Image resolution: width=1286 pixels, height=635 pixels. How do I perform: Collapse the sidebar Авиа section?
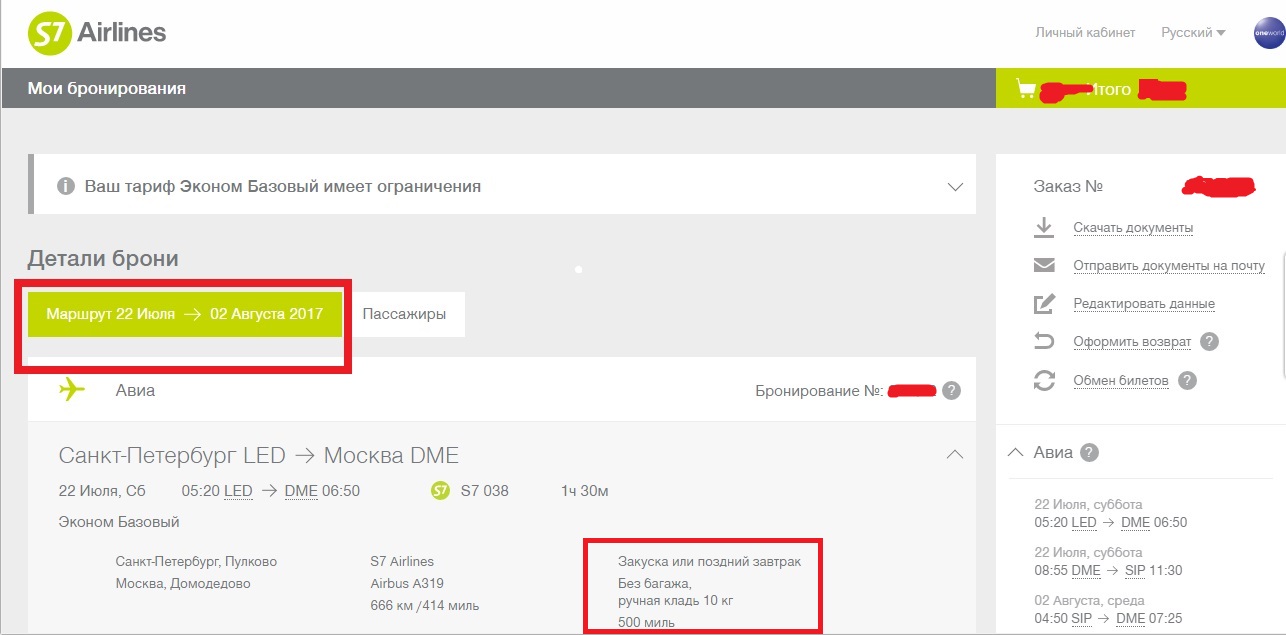[x=1016, y=452]
